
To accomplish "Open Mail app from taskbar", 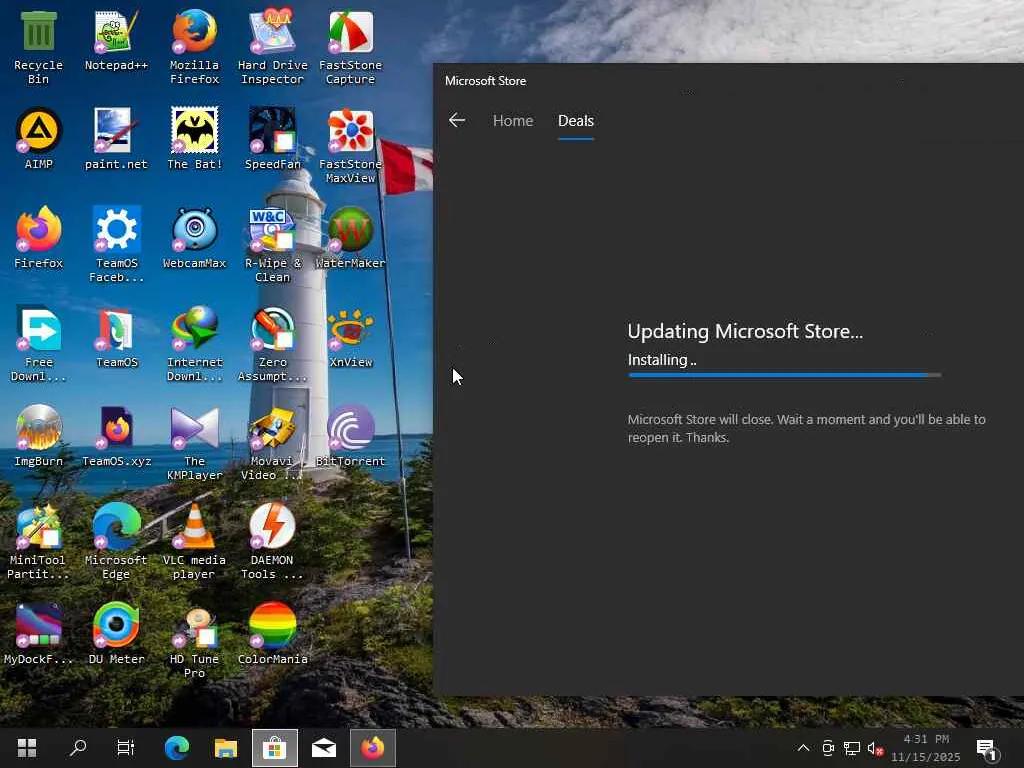I will tap(323, 748).
